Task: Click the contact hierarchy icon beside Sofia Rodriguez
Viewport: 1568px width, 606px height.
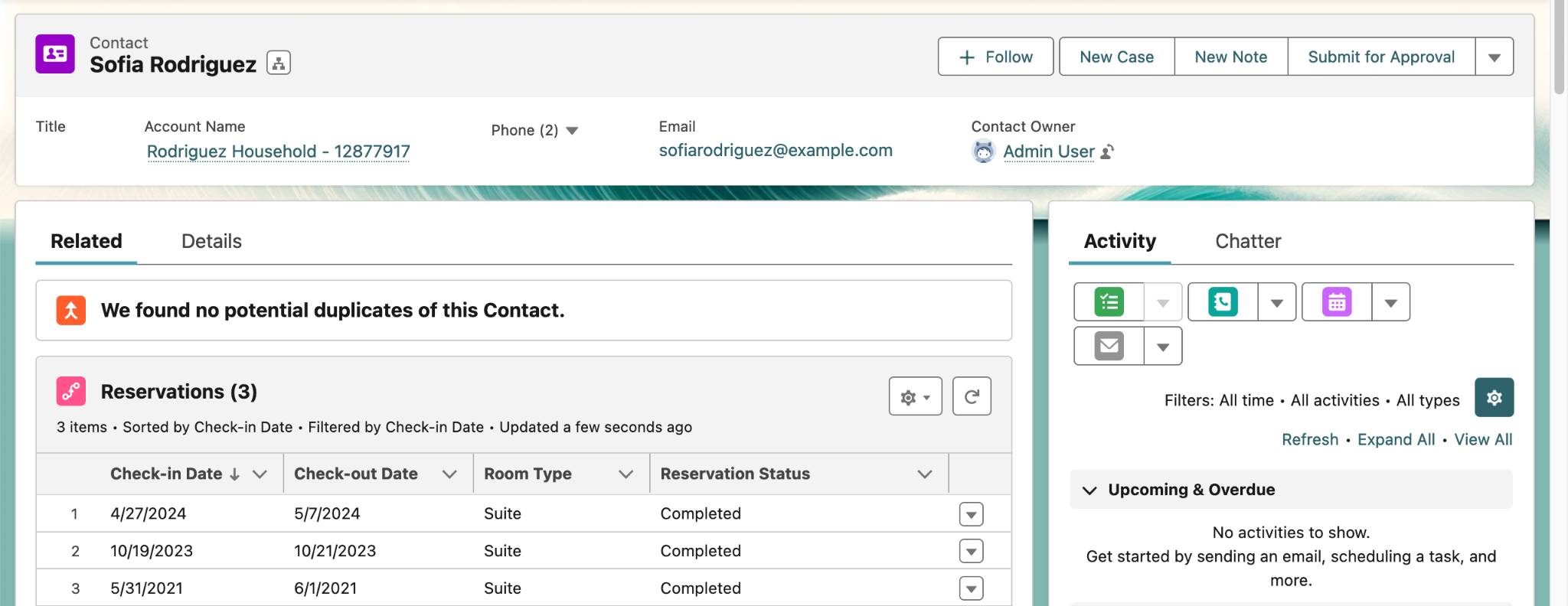Action: tap(279, 63)
